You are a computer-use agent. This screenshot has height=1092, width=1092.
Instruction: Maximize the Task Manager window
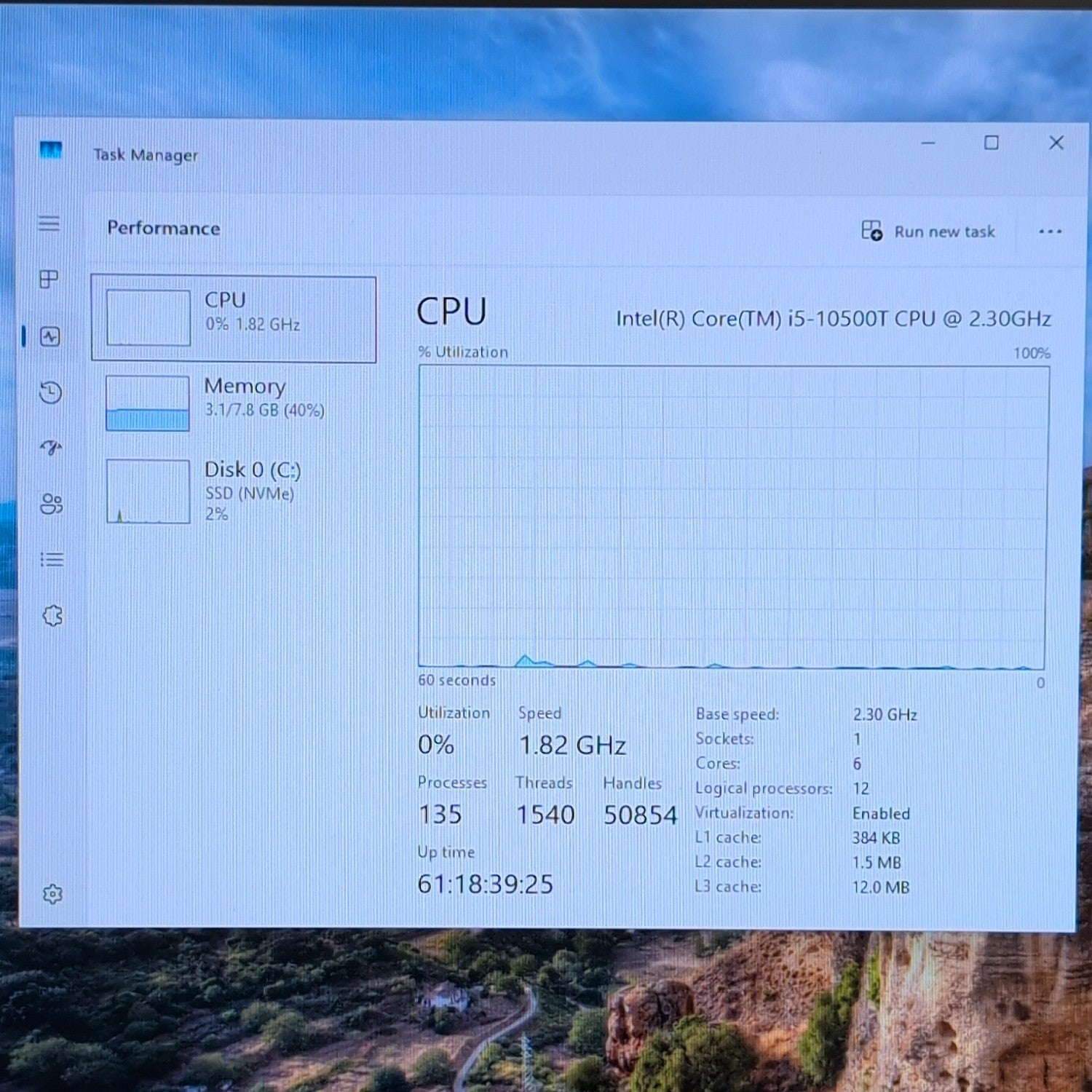click(992, 143)
